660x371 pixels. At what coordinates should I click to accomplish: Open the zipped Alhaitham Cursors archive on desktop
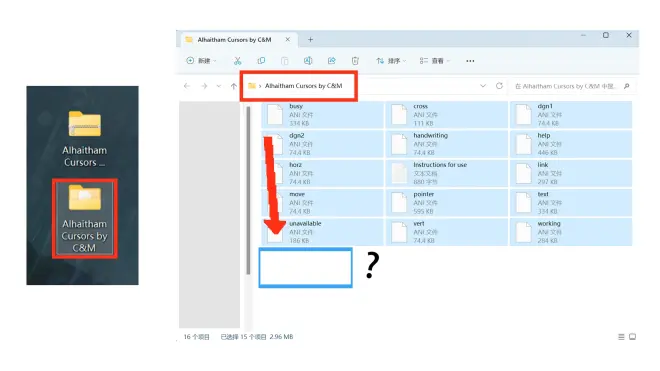pyautogui.click(x=84, y=139)
